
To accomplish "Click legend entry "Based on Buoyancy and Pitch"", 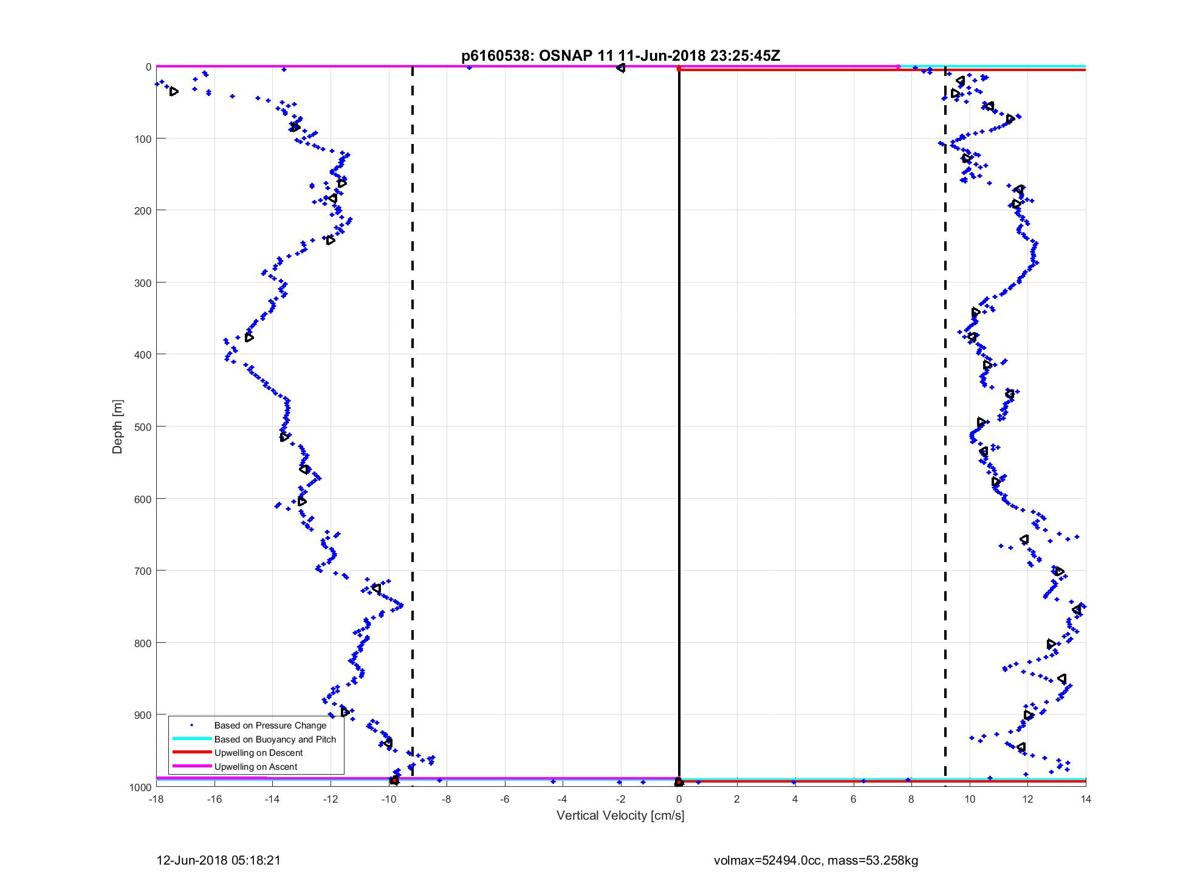I will pyautogui.click(x=275, y=739).
